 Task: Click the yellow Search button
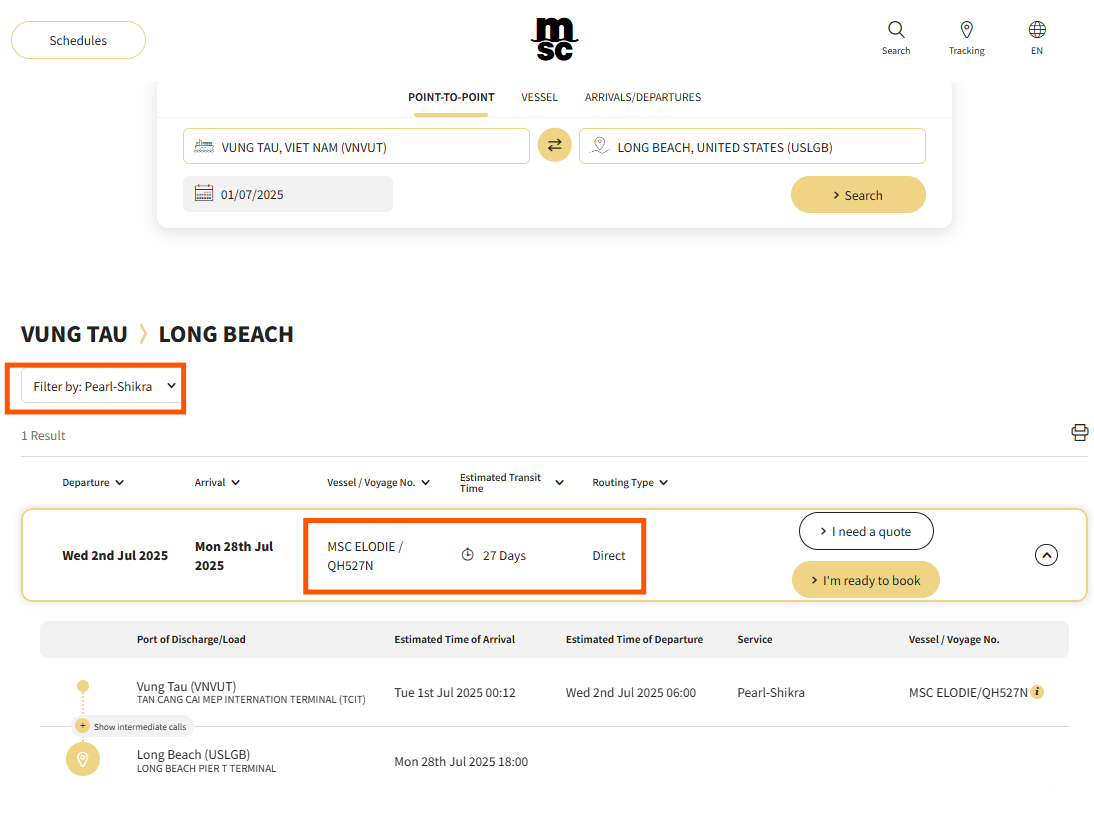click(857, 195)
